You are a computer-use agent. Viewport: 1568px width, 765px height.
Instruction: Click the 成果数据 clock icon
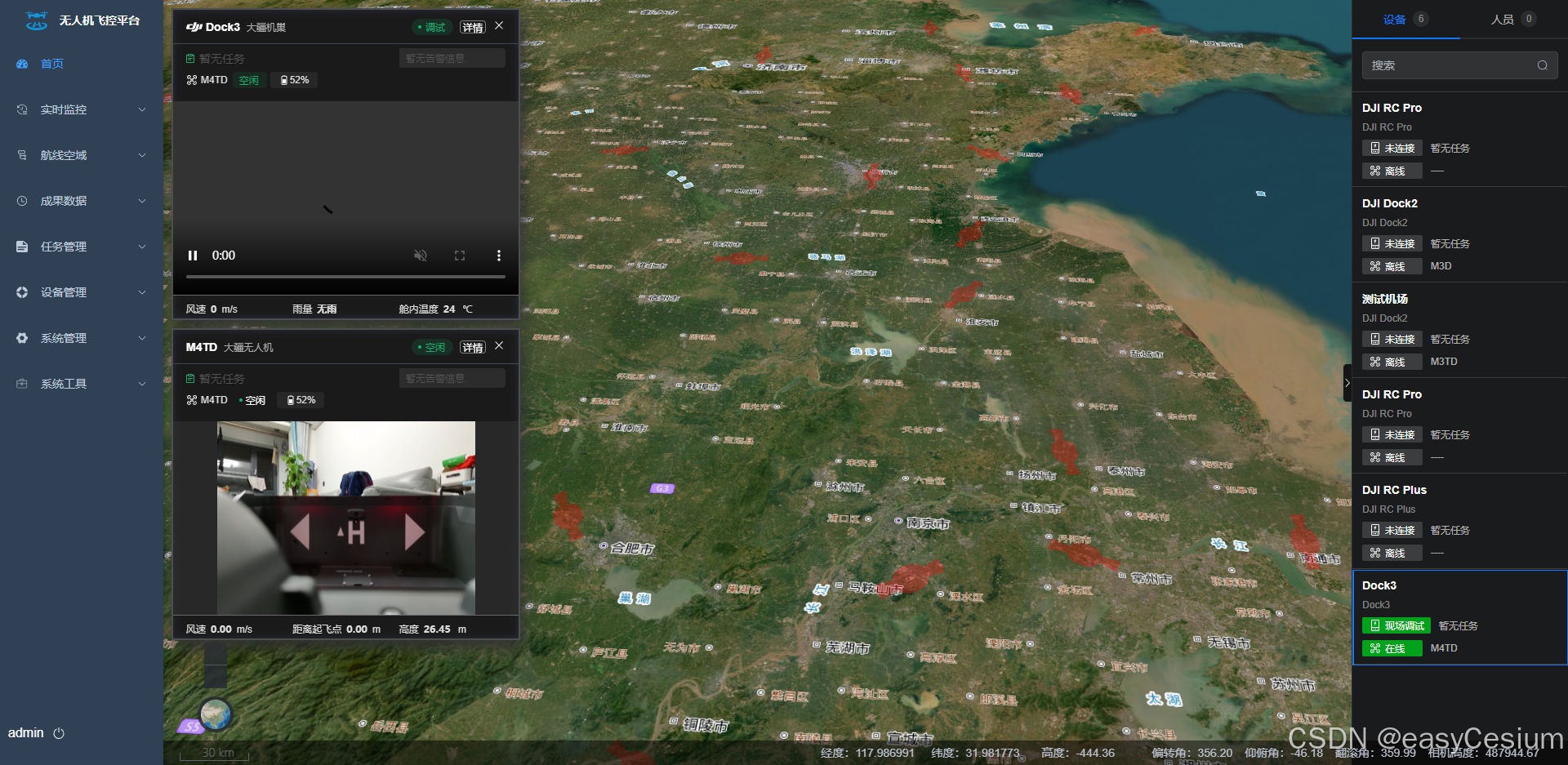click(x=22, y=201)
